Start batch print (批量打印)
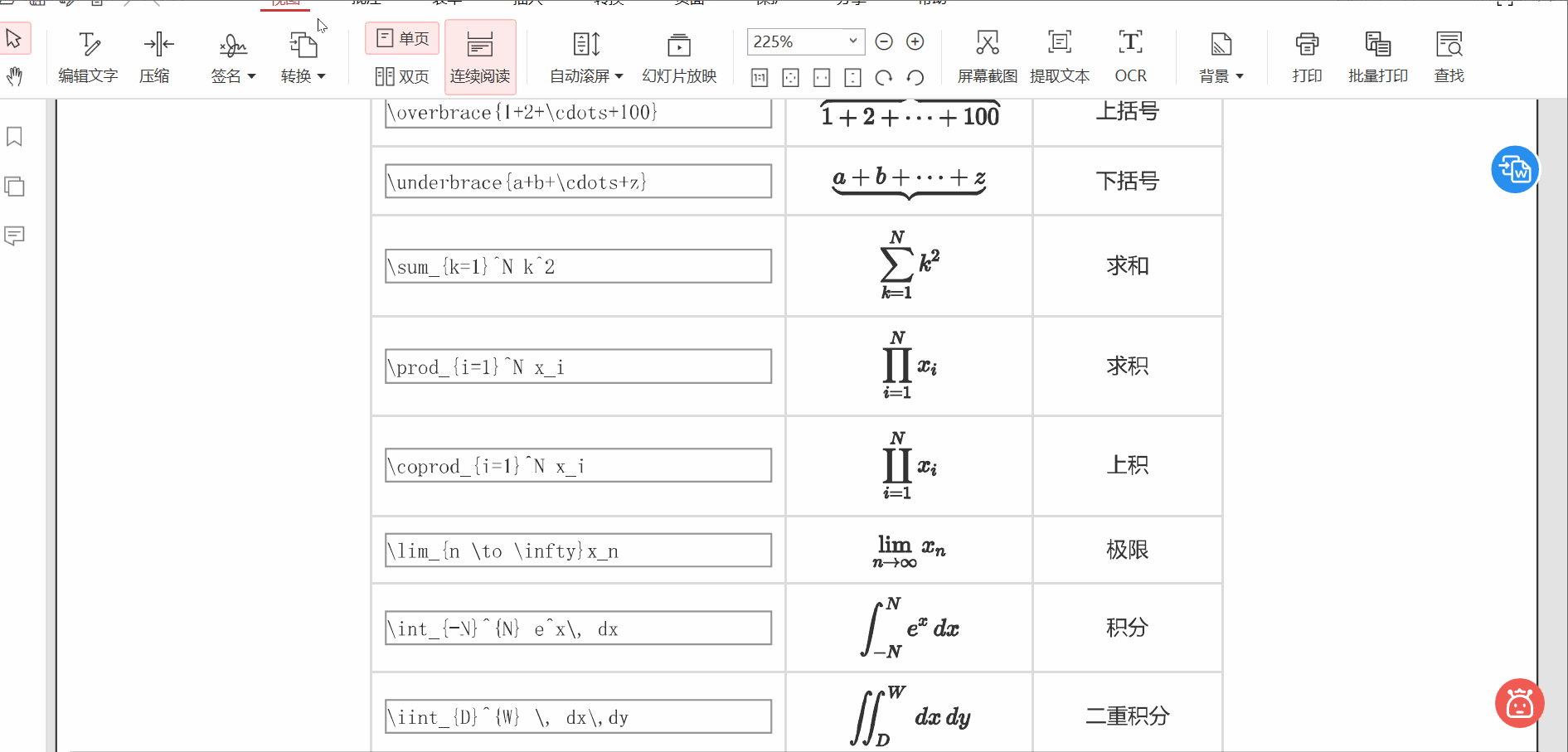 coord(1377,54)
